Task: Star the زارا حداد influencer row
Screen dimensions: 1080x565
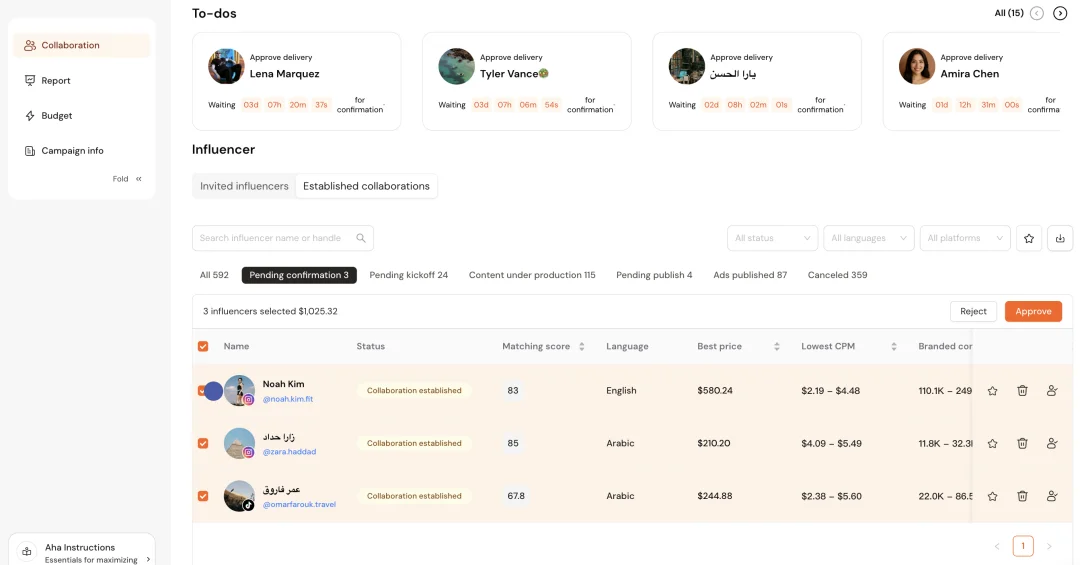Action: [992, 443]
